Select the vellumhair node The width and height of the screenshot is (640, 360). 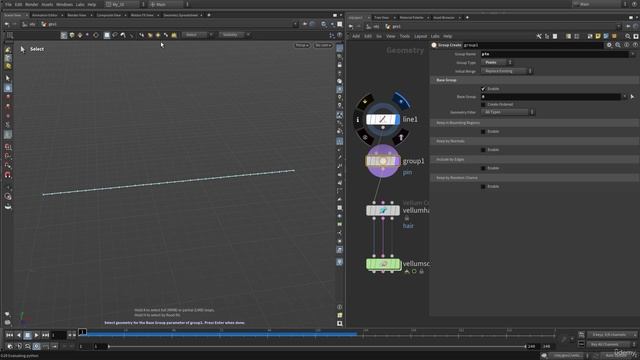coord(382,211)
